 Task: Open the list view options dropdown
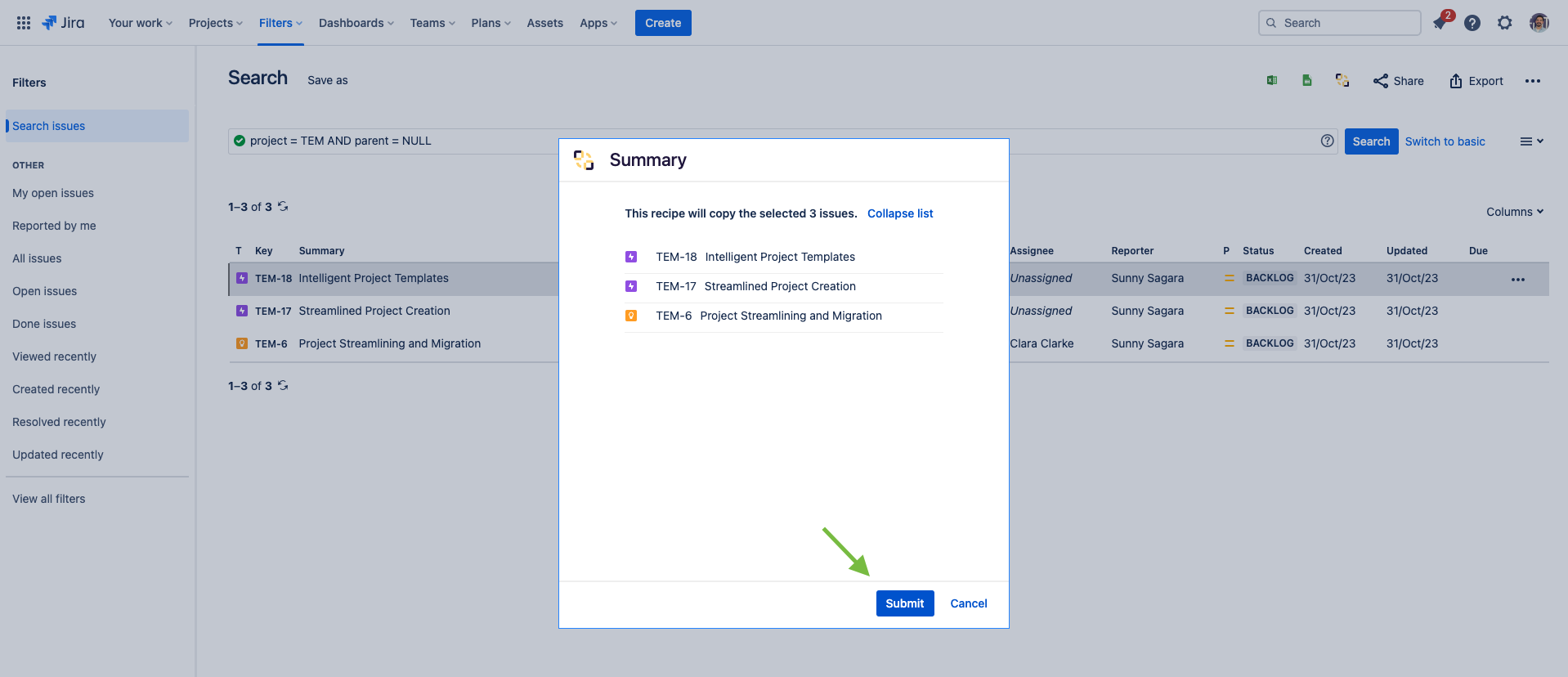click(1531, 141)
